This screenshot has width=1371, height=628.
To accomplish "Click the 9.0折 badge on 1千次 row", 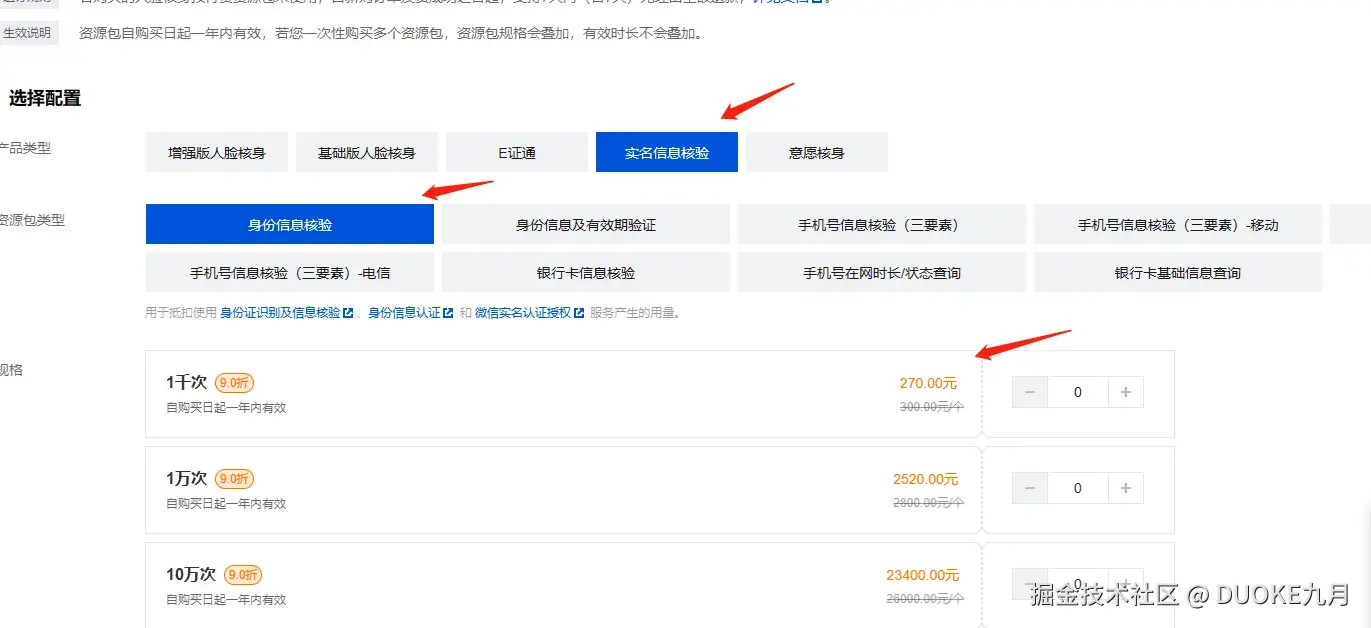I will tap(234, 382).
